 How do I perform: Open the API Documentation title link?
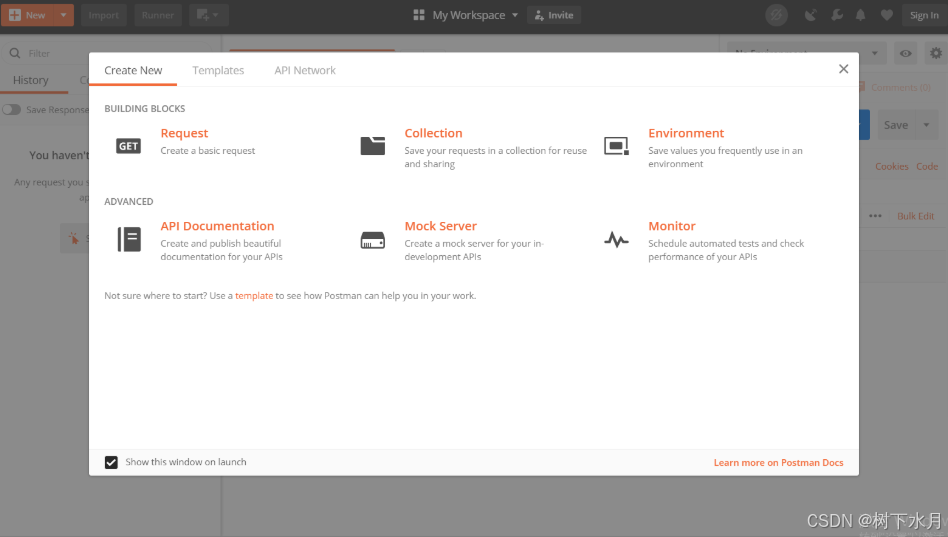(217, 226)
